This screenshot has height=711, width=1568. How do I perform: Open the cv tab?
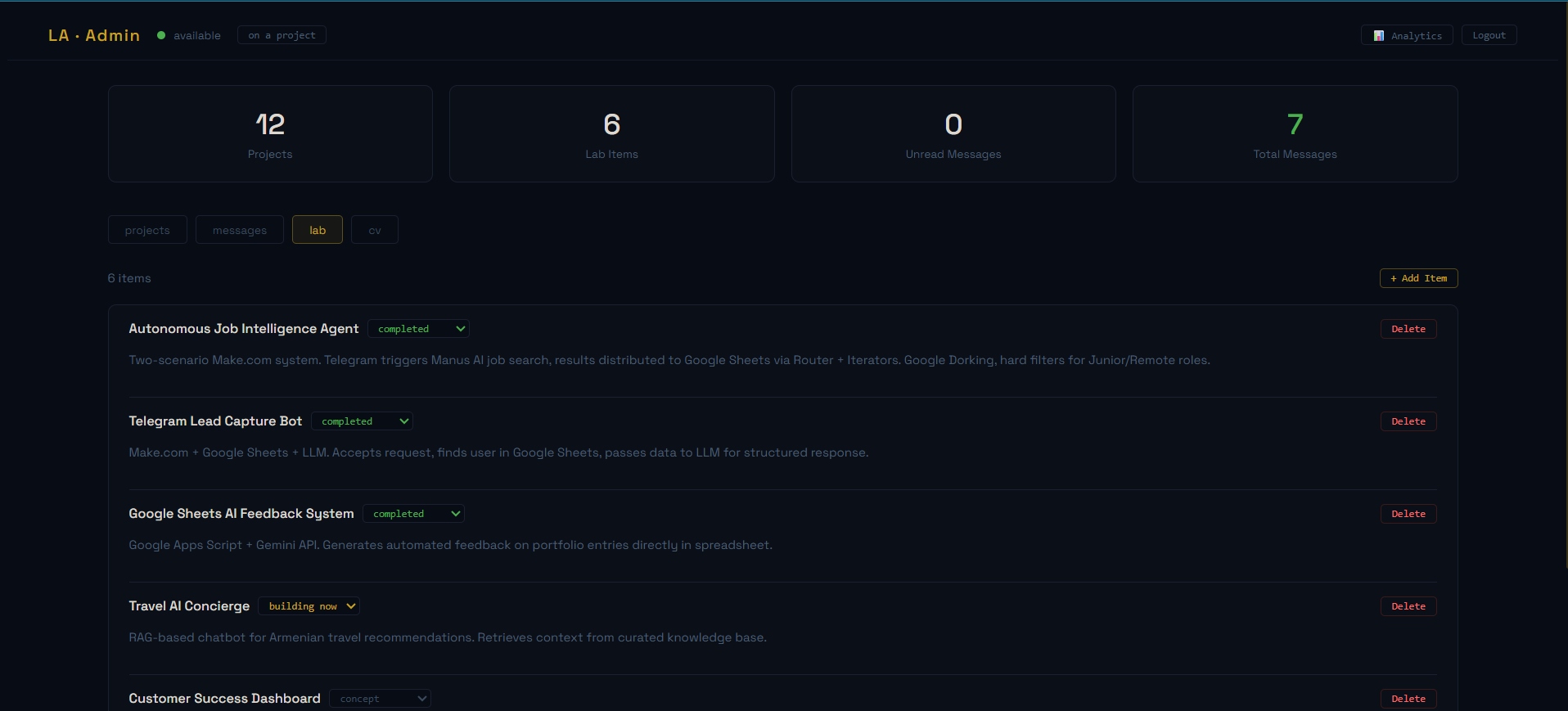tap(375, 230)
